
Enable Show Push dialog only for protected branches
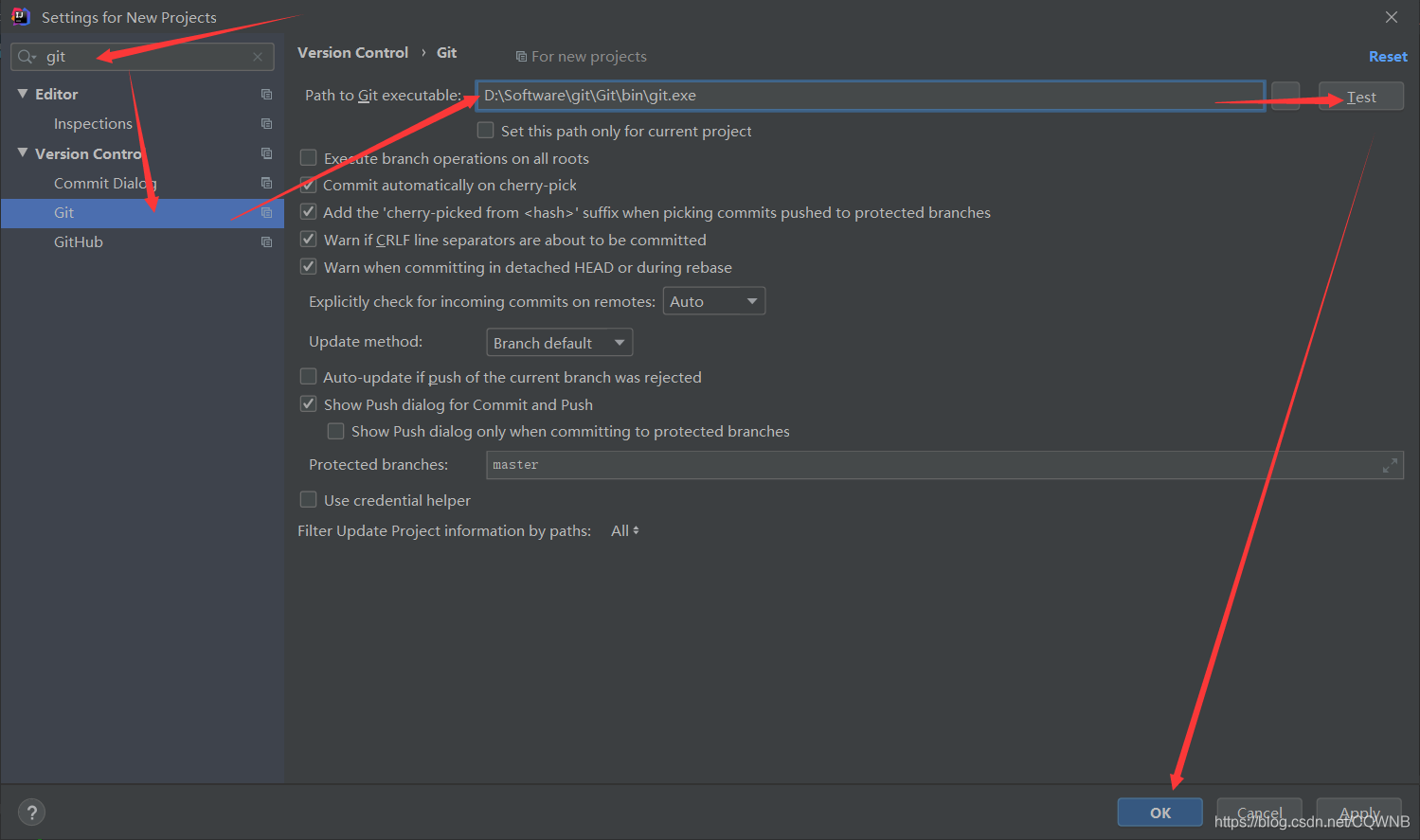[x=335, y=431]
